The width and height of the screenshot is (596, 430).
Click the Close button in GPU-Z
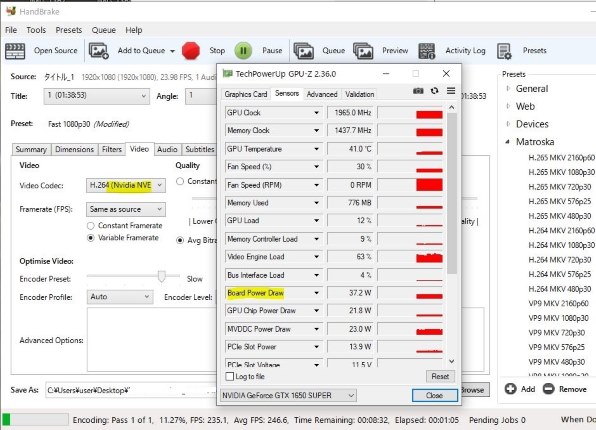(x=434, y=395)
